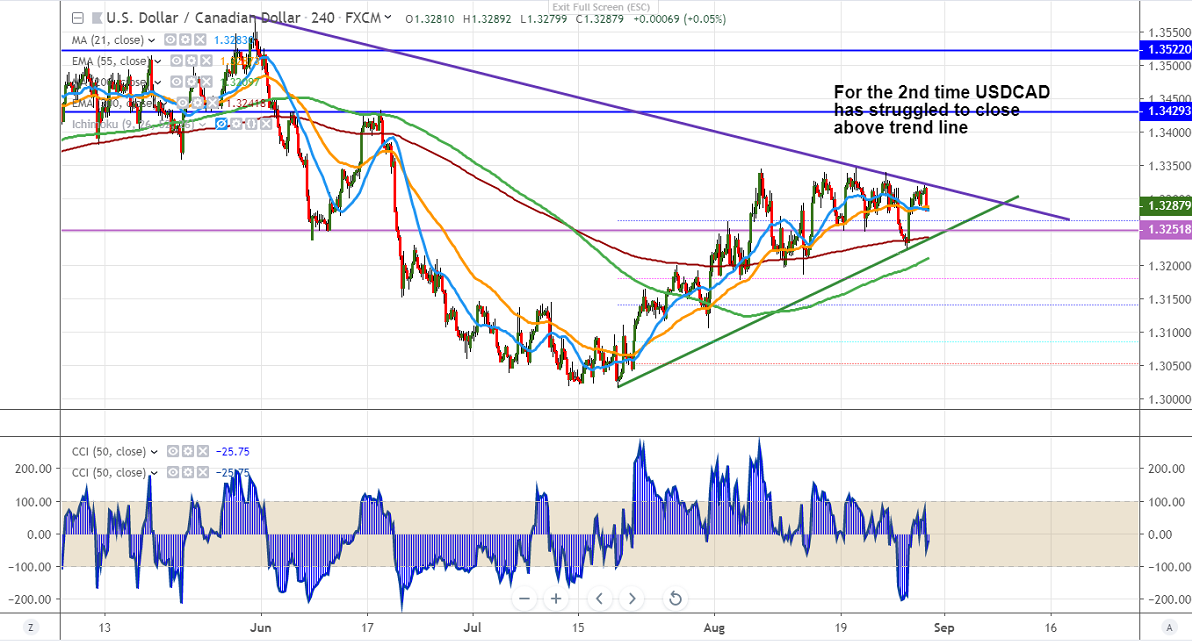Screen dimensions: 1192x644
Task: Click the 200.00 label on CCI right axis
Action: [1166, 469]
